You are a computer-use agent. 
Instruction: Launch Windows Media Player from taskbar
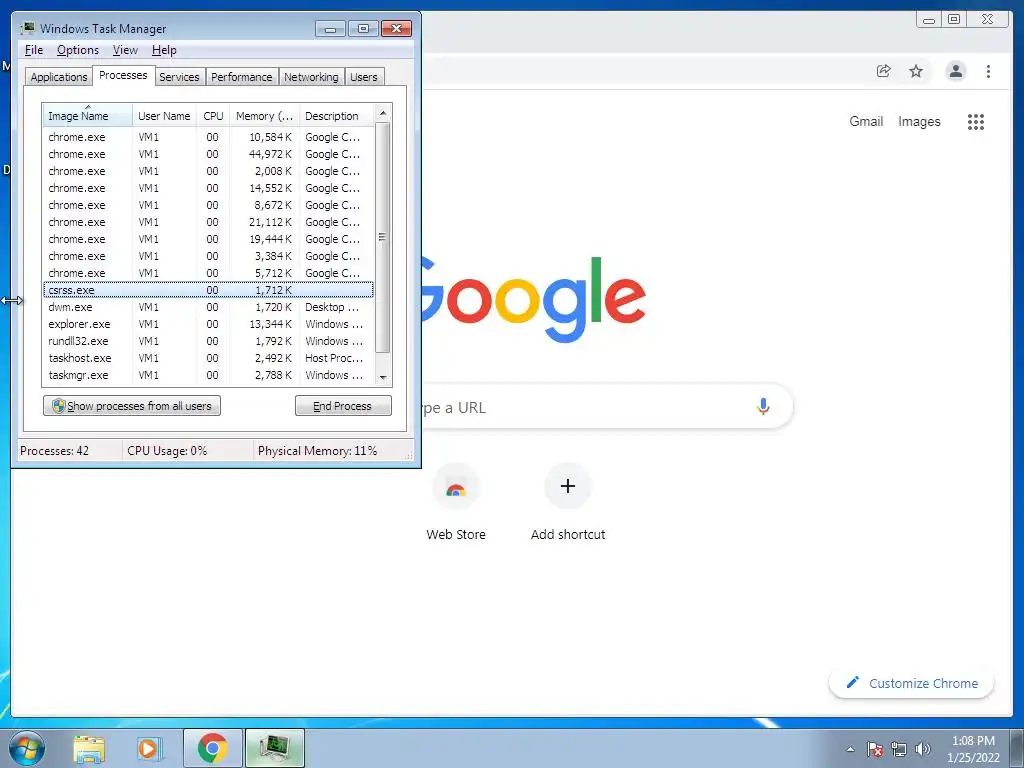149,748
